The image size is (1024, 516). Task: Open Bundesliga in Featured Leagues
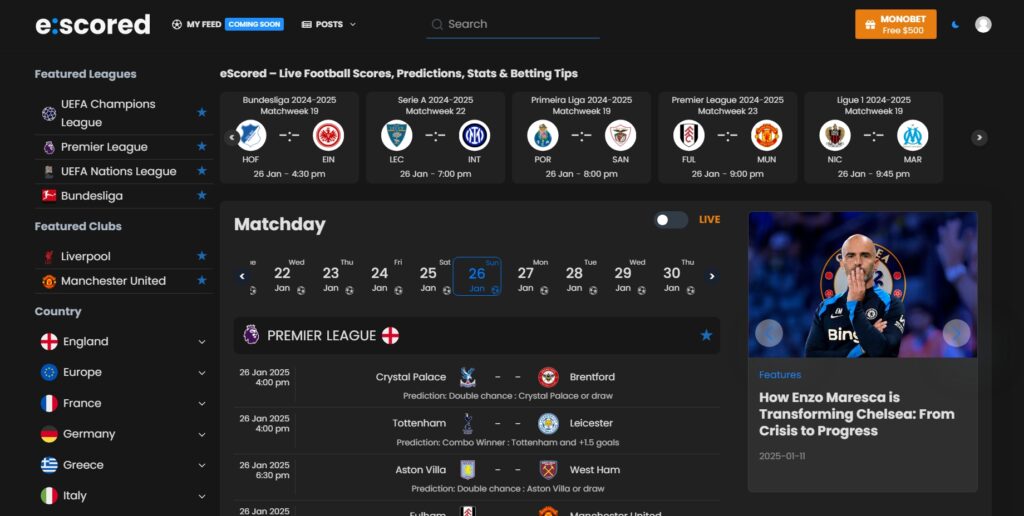pos(91,196)
